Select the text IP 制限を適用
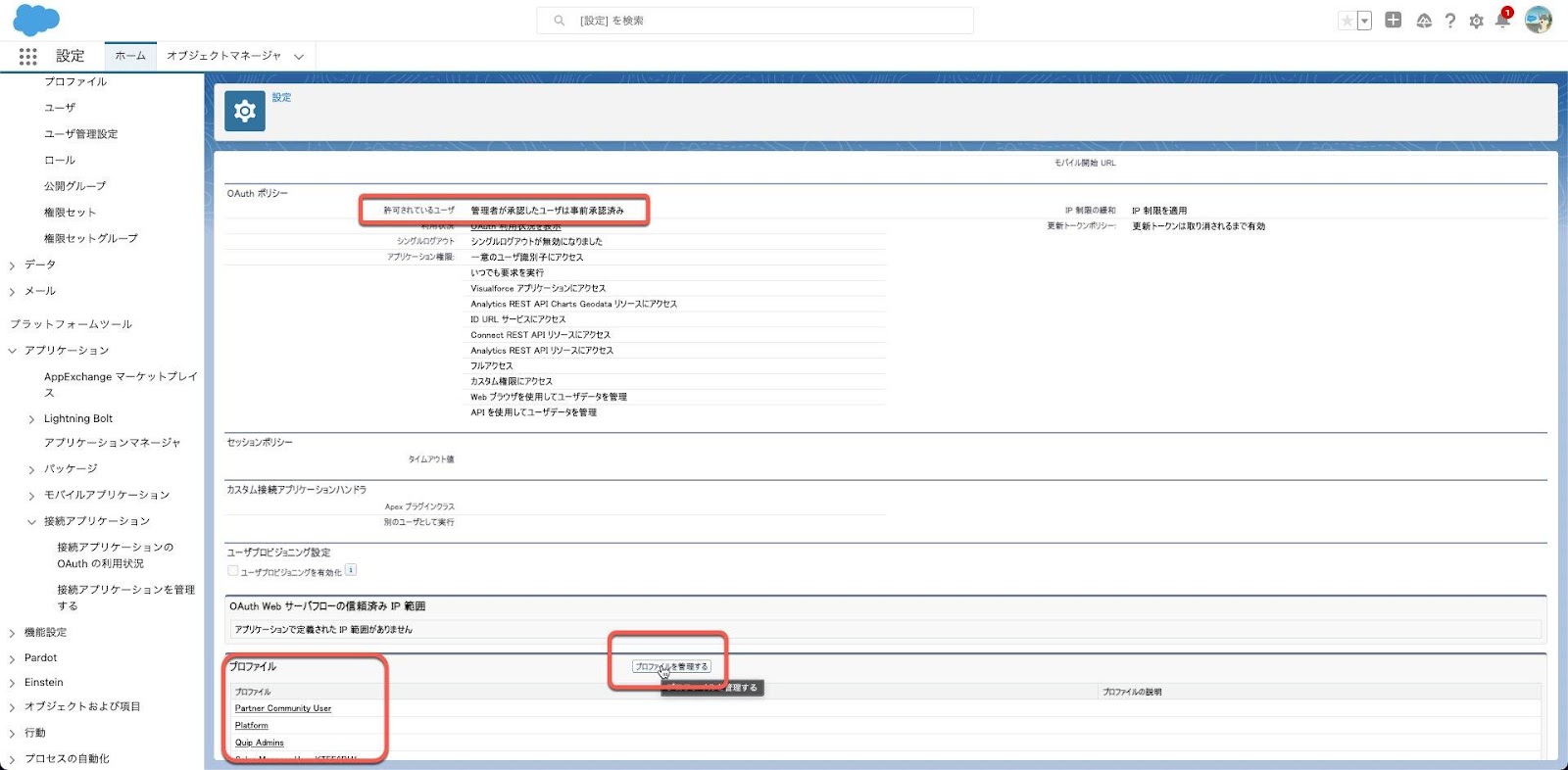 tap(1159, 211)
